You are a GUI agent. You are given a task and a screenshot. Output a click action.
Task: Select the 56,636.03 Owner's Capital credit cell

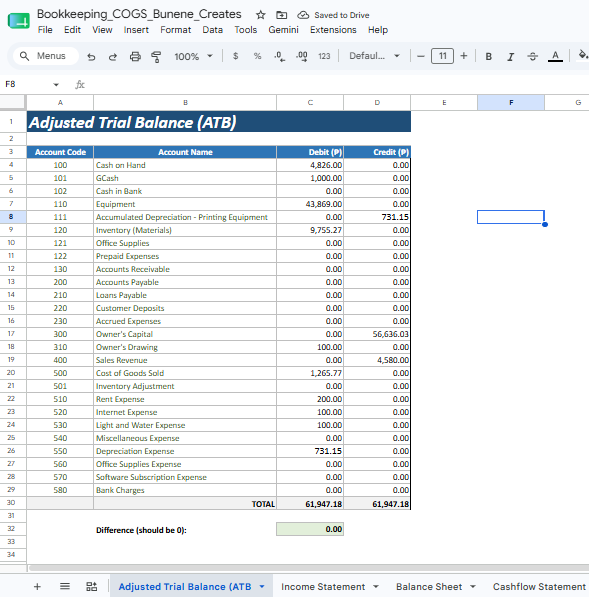[x=377, y=334]
